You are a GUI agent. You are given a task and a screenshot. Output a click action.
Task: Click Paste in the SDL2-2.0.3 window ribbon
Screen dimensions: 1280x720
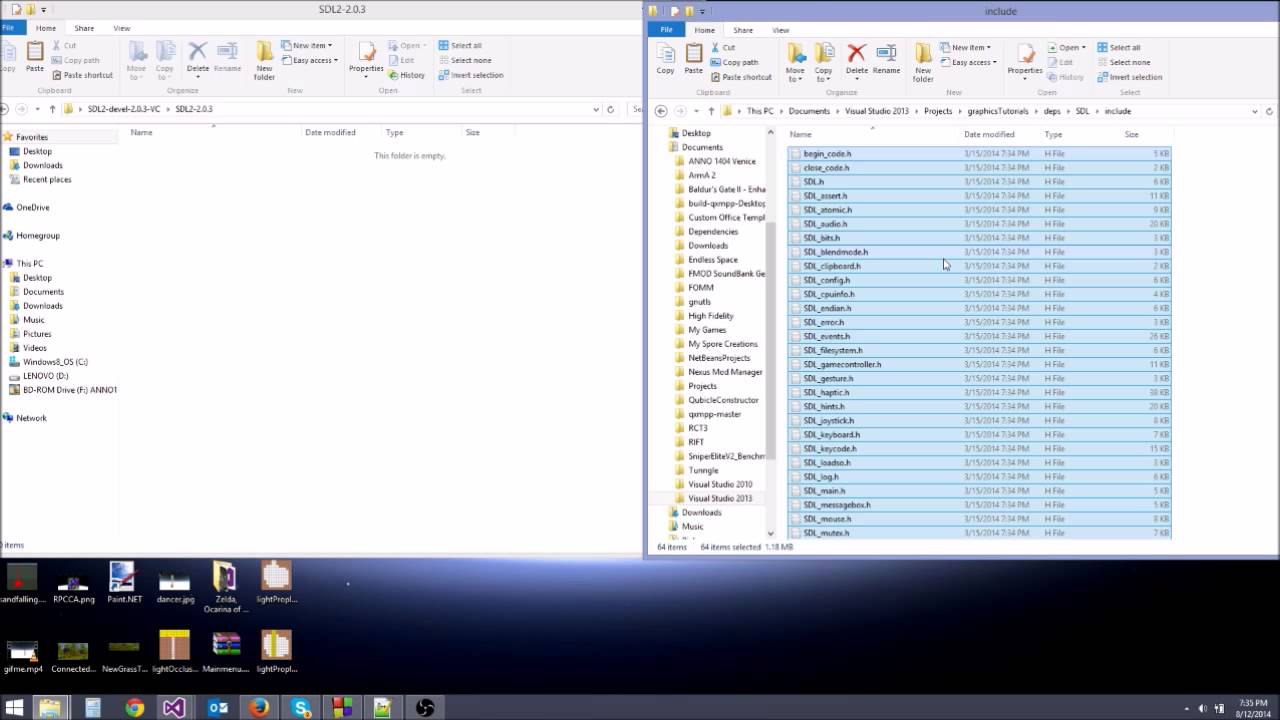click(35, 57)
